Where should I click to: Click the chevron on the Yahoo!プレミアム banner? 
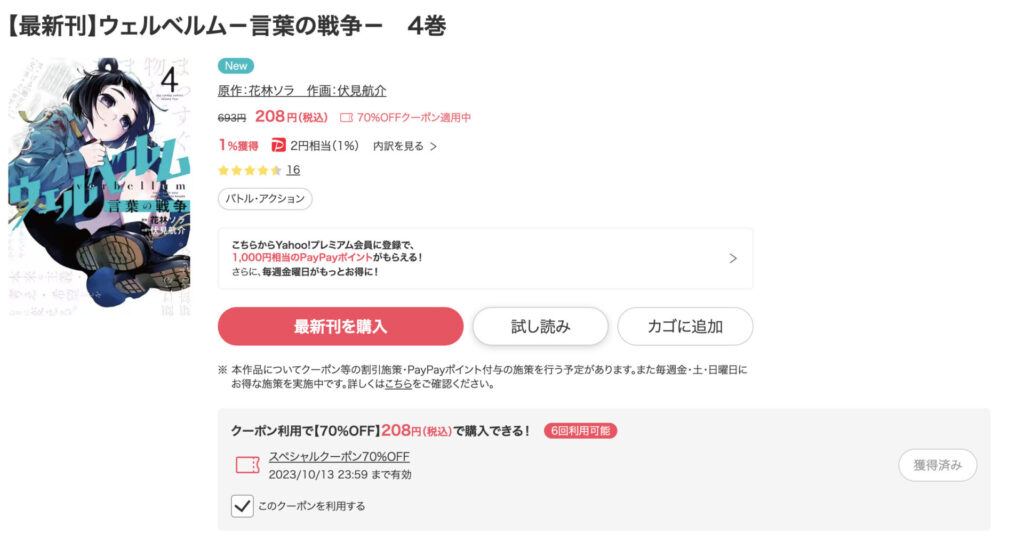point(733,258)
